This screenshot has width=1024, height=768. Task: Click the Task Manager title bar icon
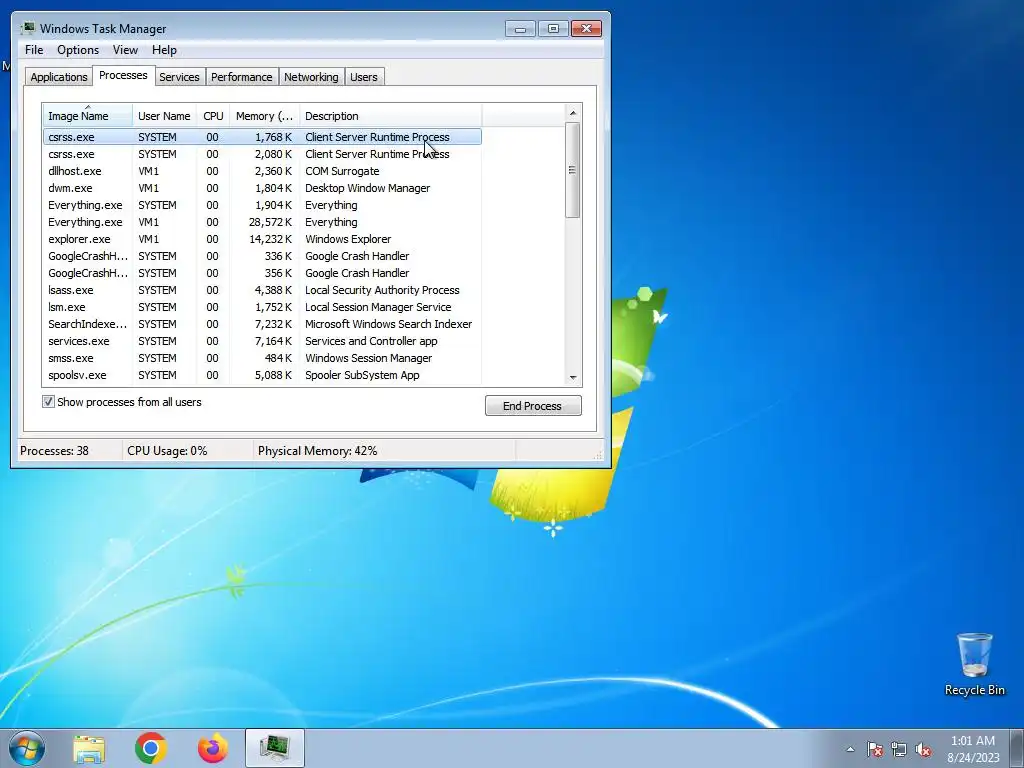27,28
